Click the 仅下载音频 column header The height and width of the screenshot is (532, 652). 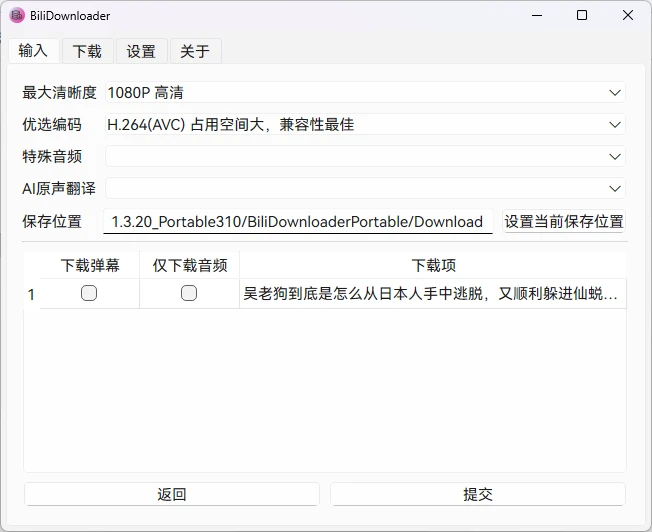point(190,265)
